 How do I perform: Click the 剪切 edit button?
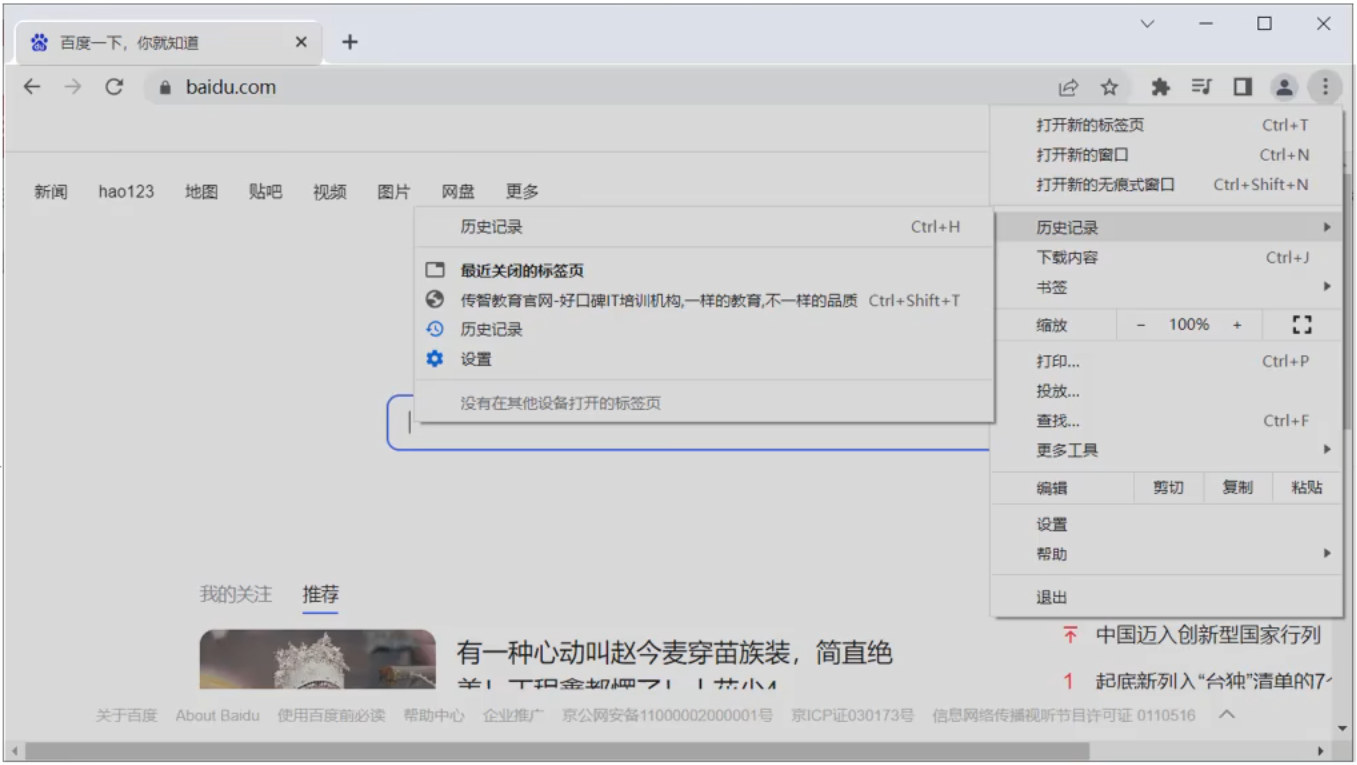1168,488
